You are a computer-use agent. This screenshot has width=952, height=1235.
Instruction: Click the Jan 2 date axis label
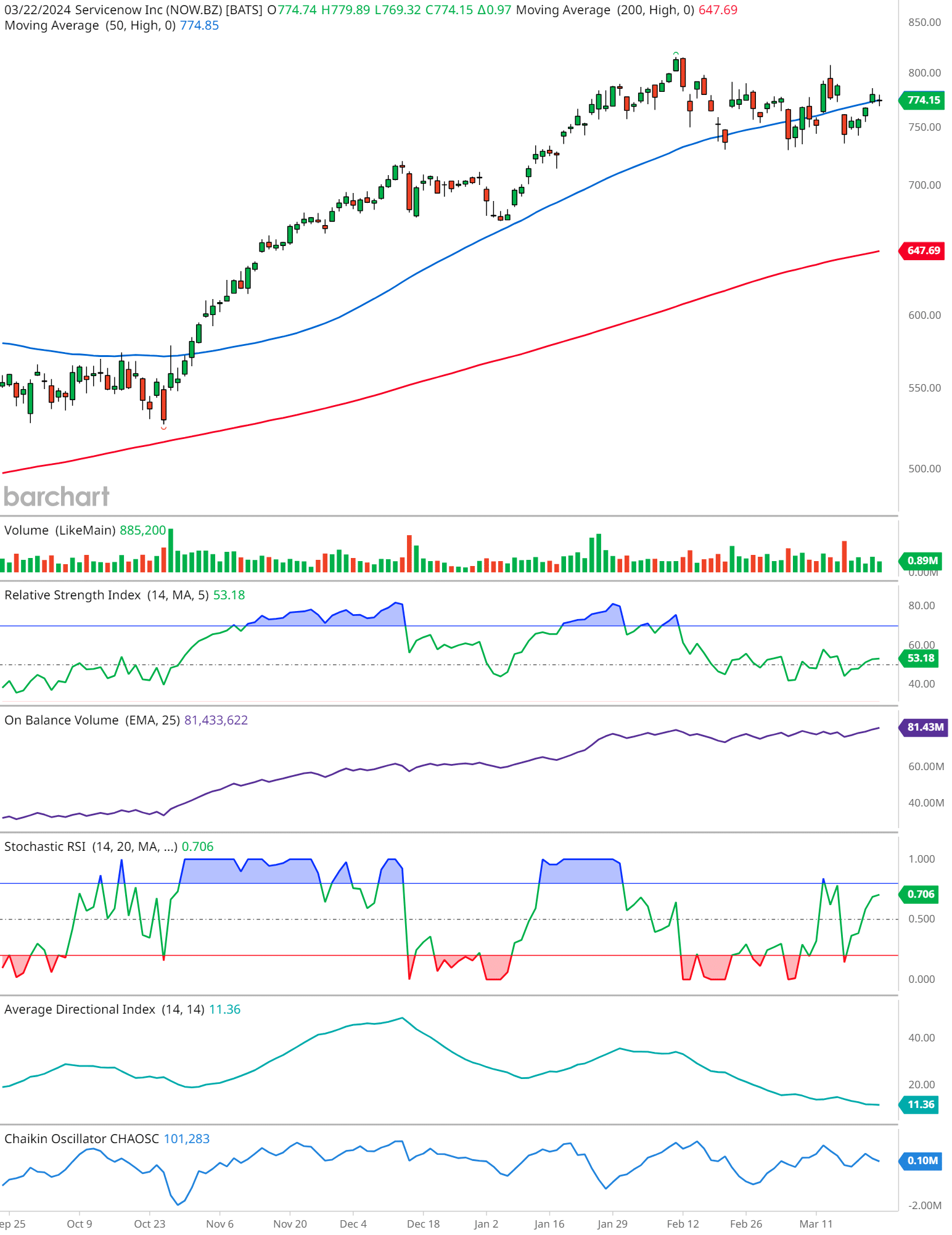pos(486,1224)
